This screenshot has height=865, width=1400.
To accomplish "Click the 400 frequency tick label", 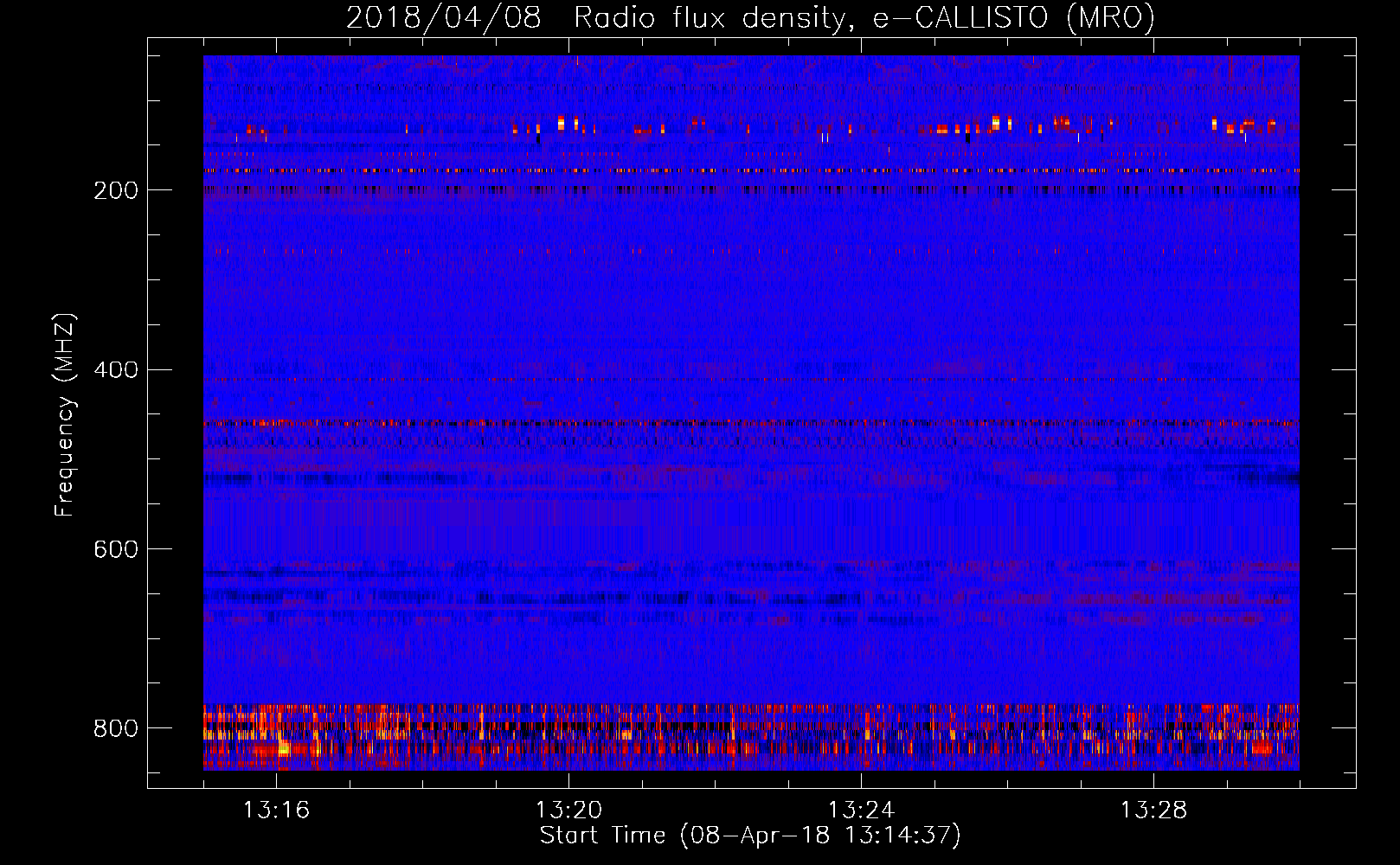I will click(116, 370).
